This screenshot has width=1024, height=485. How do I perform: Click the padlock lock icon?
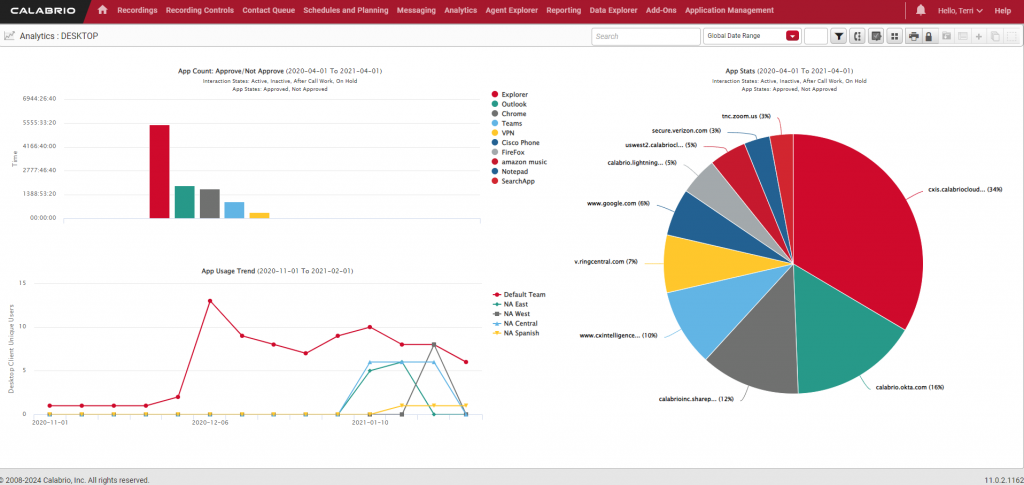pyautogui.click(x=929, y=36)
